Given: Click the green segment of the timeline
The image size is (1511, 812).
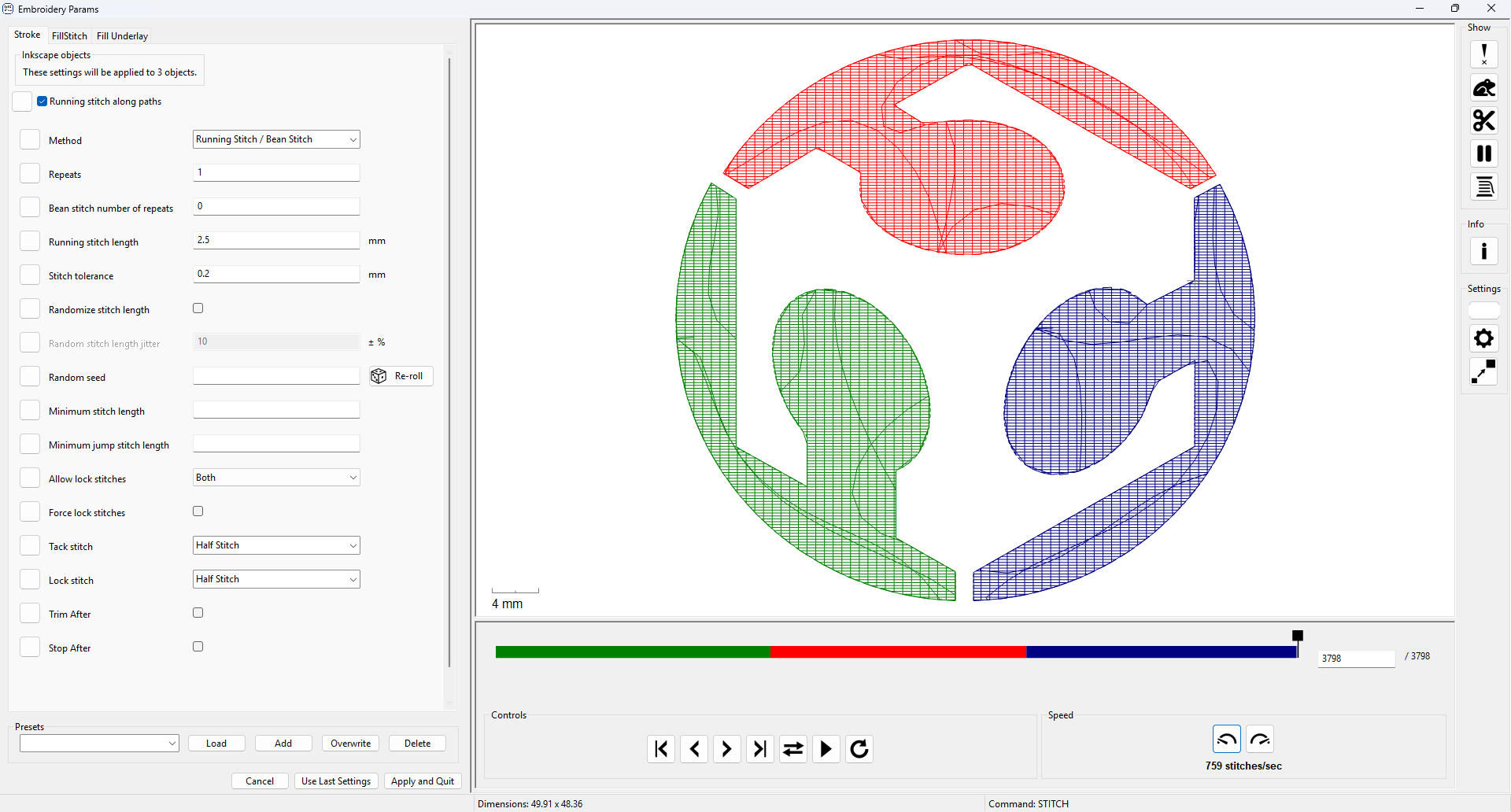Looking at the screenshot, I should (633, 652).
